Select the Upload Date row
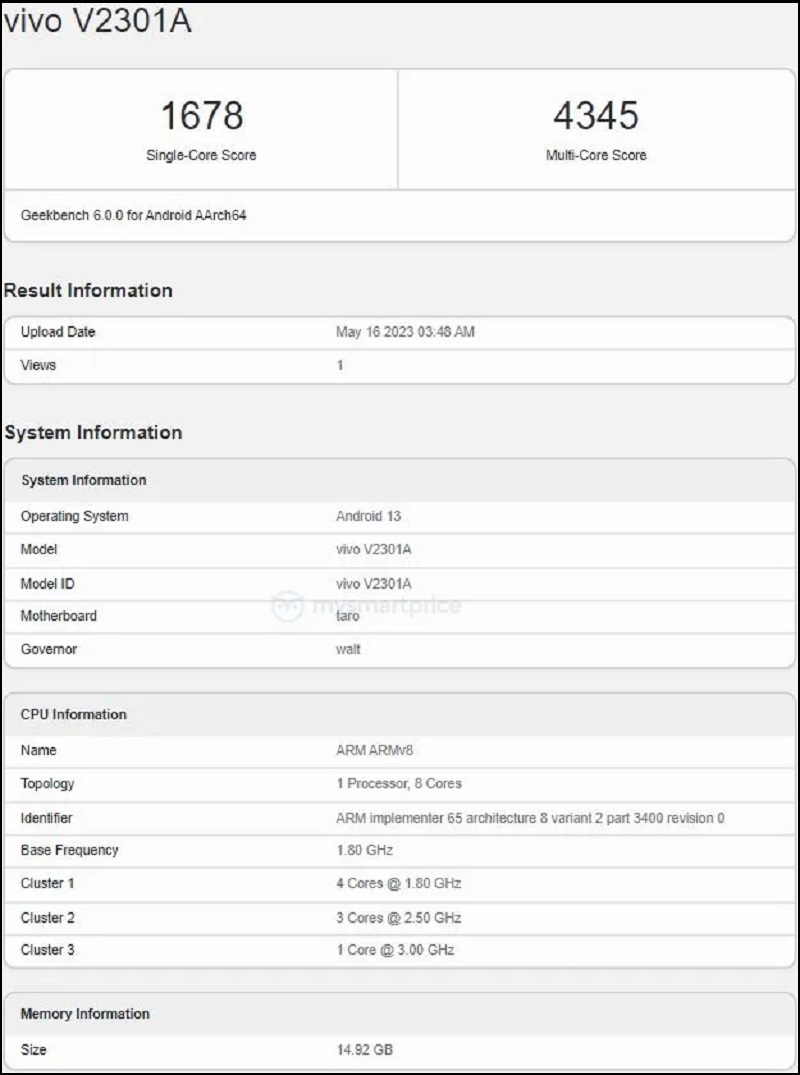 pos(400,331)
